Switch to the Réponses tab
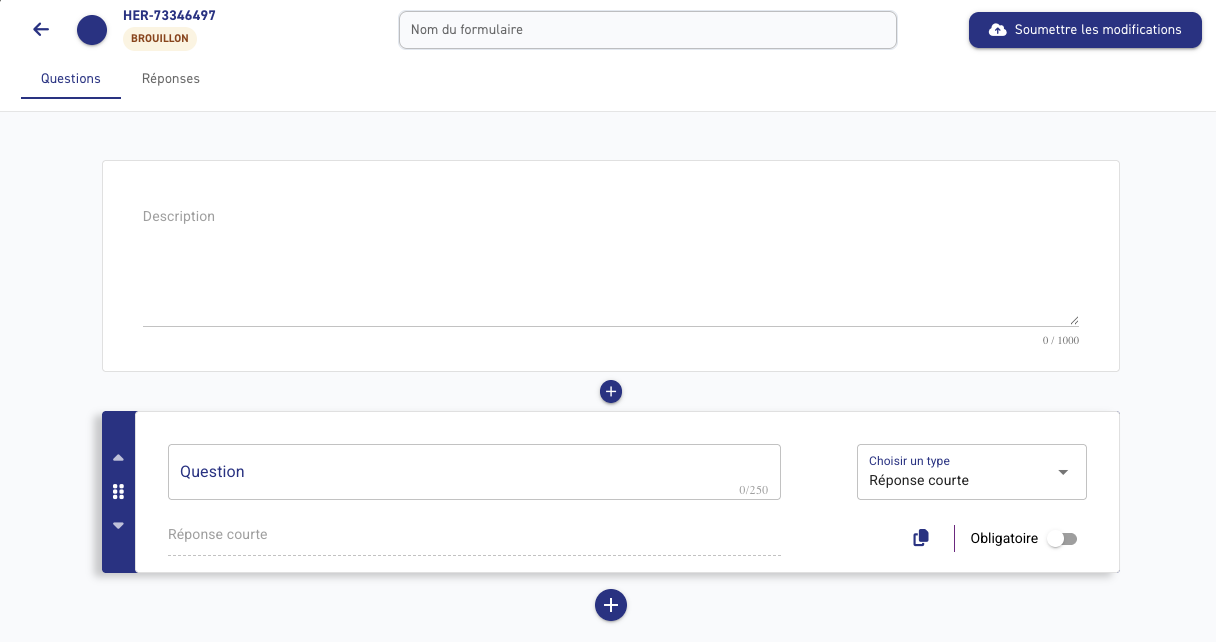The image size is (1216, 642). (x=171, y=79)
